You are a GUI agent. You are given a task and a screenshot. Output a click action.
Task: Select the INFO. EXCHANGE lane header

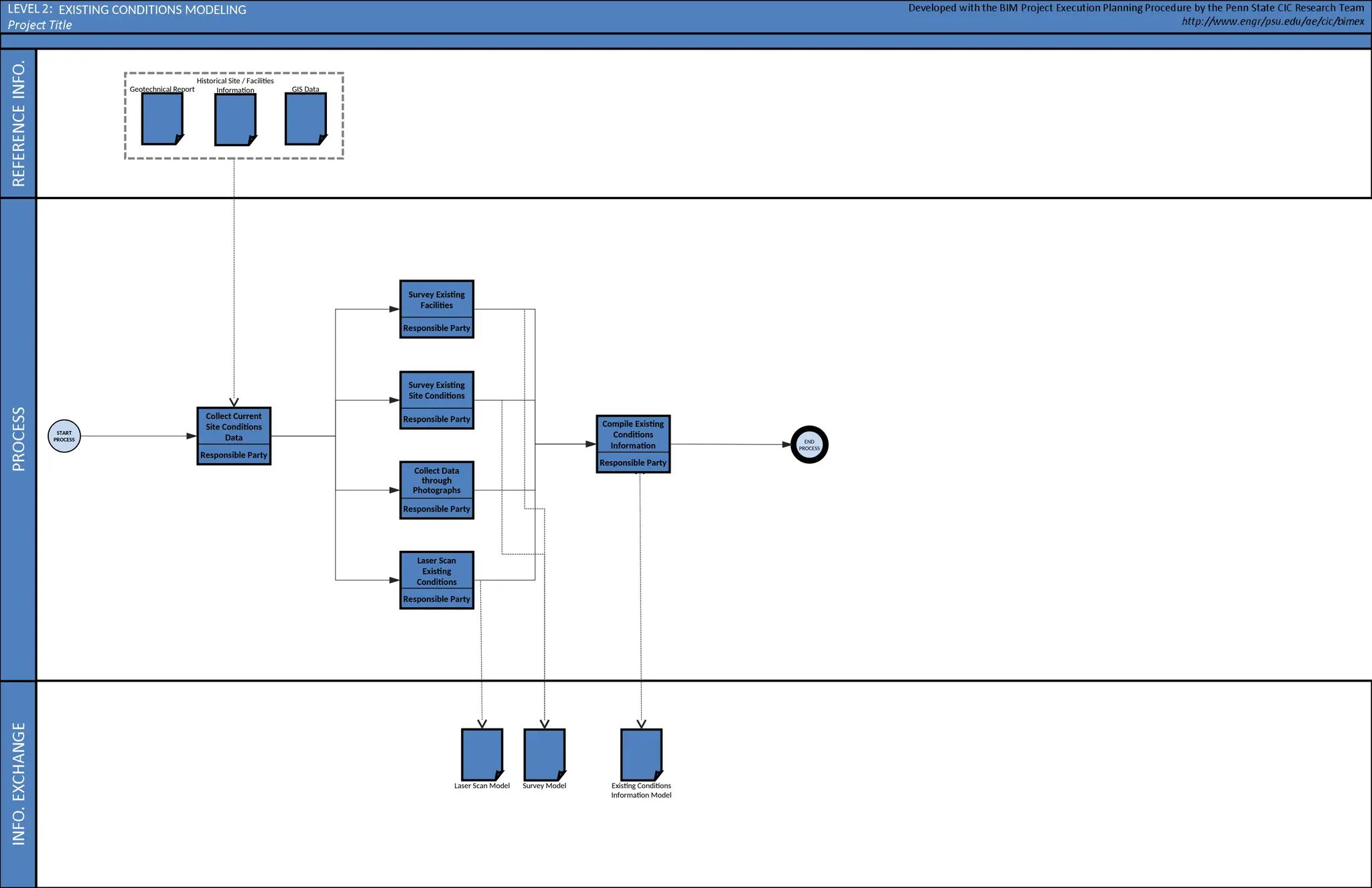tap(18, 783)
